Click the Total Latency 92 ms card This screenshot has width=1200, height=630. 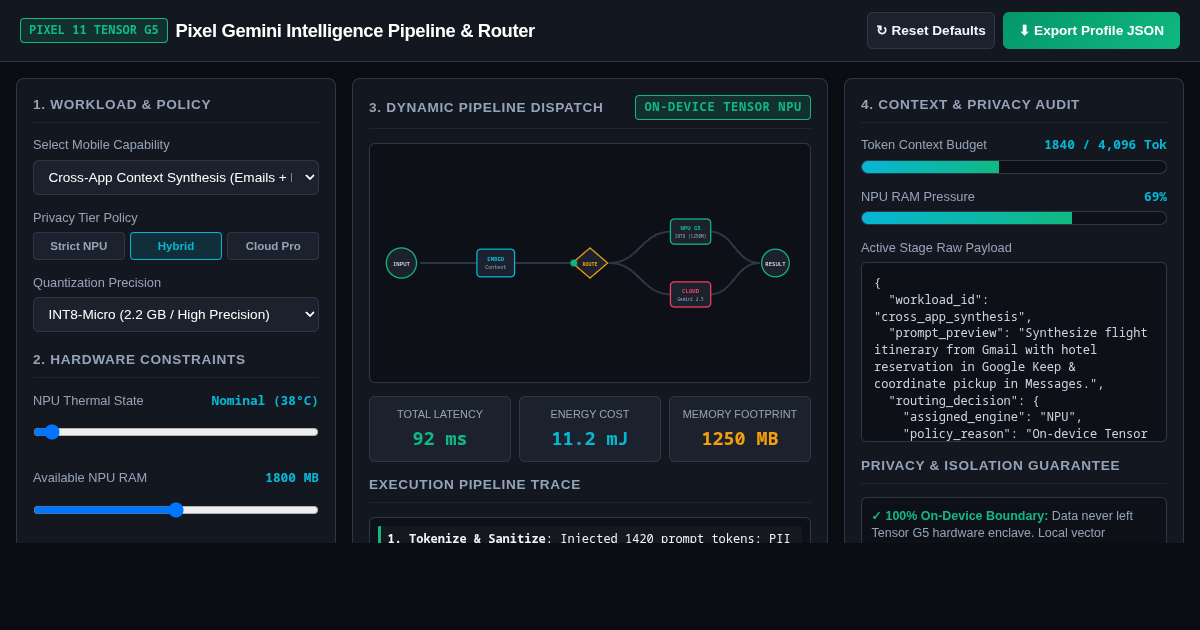(x=440, y=429)
